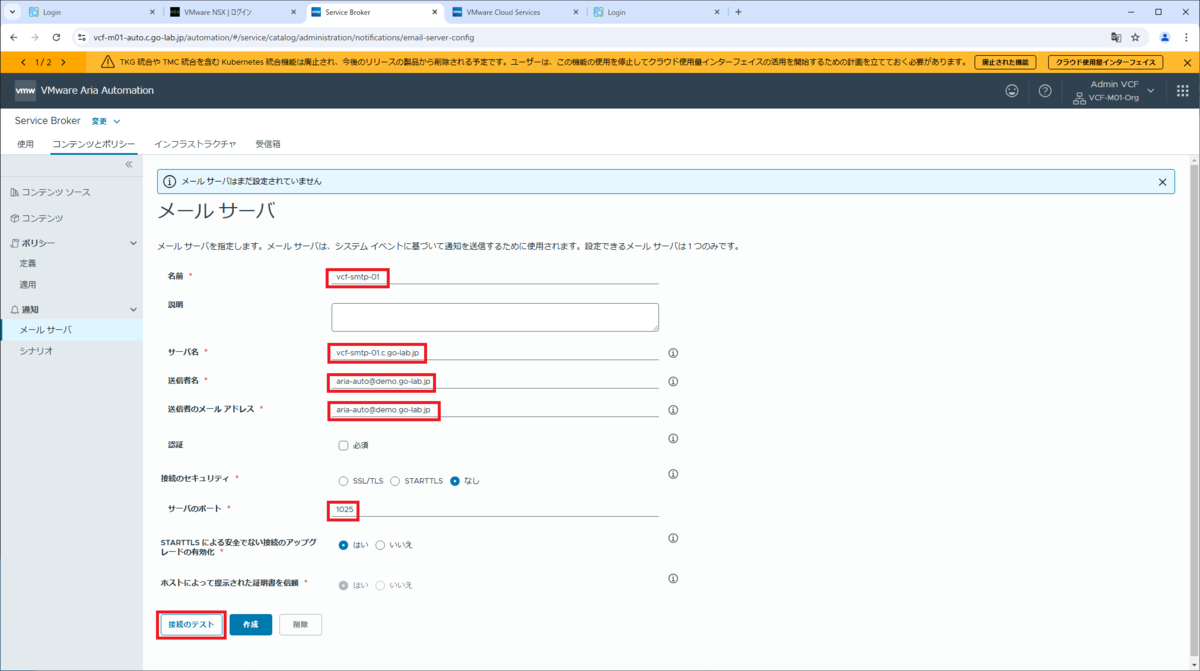The height and width of the screenshot is (671, 1200).
Task: Click the 接続のテスト button
Action: [x=191, y=624]
